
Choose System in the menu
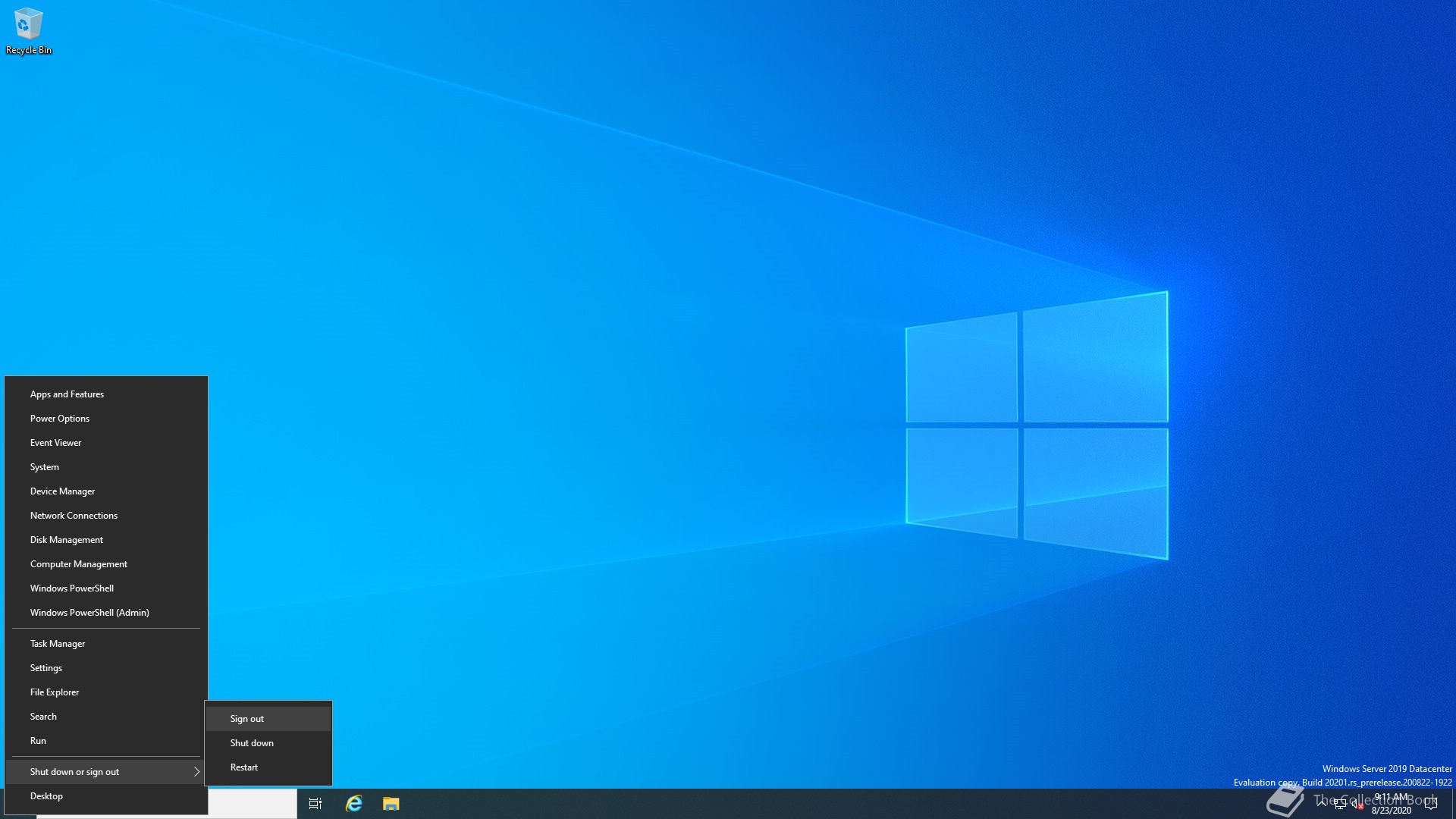pos(106,467)
